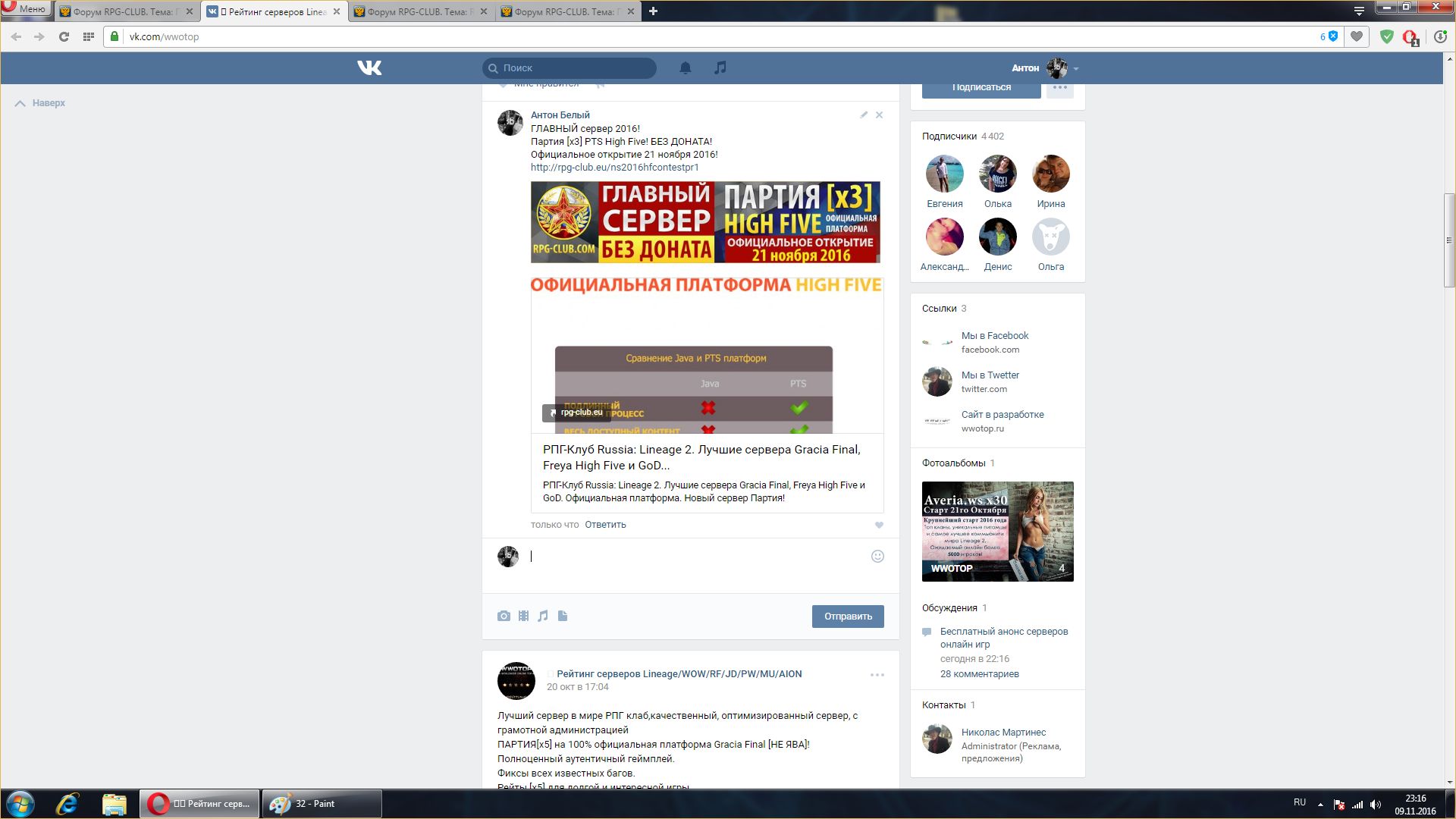Click the VK logo home icon
This screenshot has width=1456, height=819.
pos(369,68)
